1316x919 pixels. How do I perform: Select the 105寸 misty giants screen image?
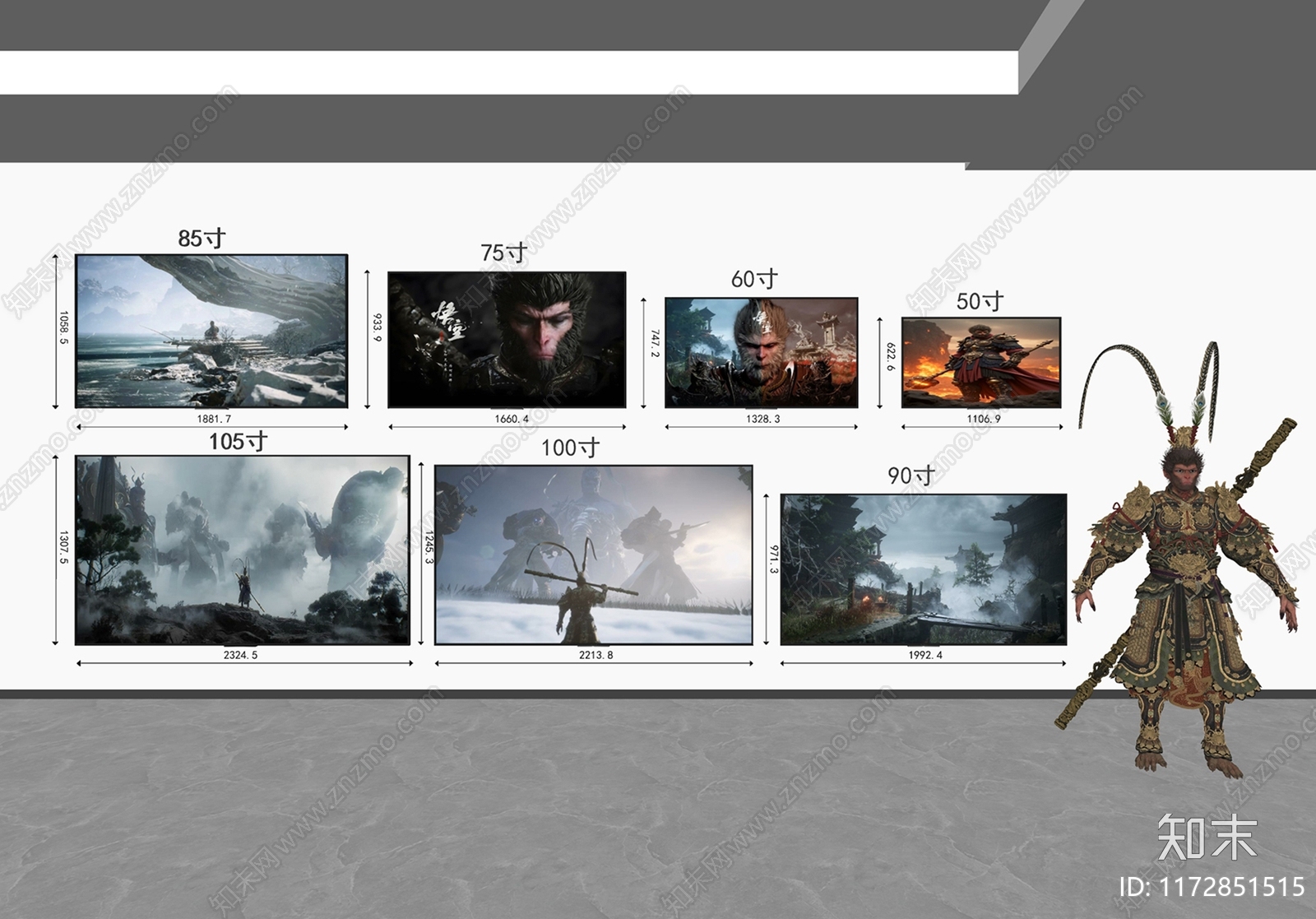[243, 550]
